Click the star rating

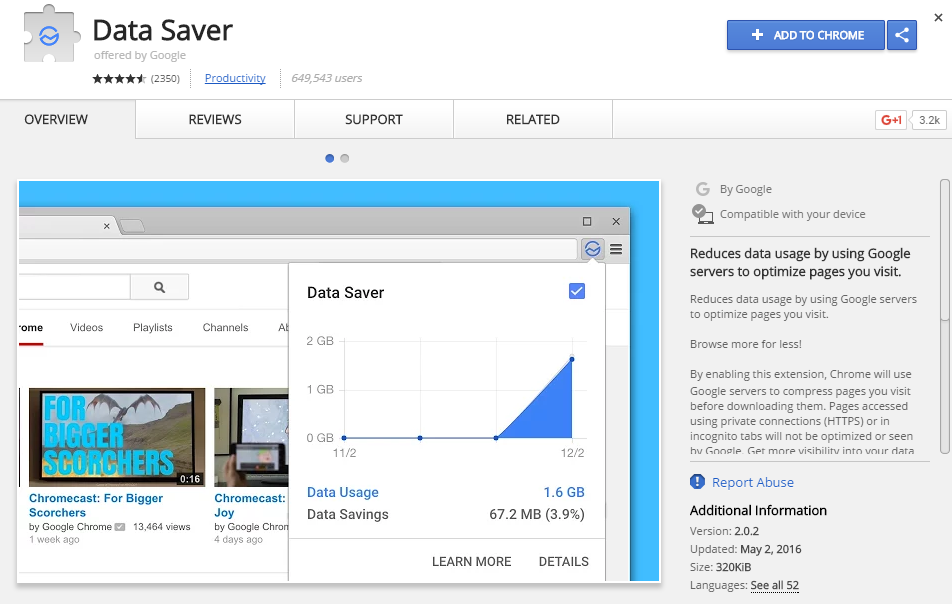(x=119, y=78)
